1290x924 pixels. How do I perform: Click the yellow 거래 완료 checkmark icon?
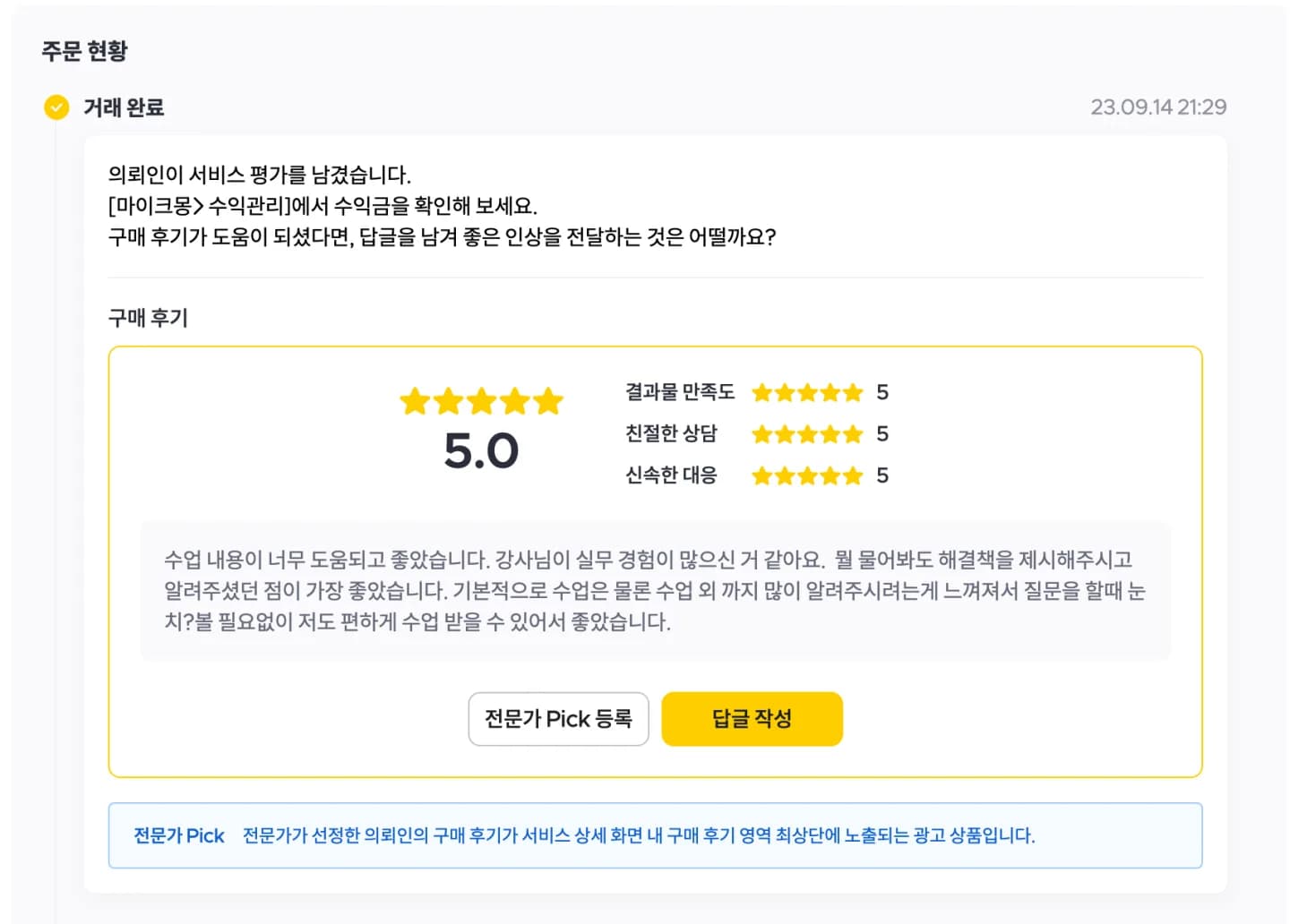click(56, 107)
